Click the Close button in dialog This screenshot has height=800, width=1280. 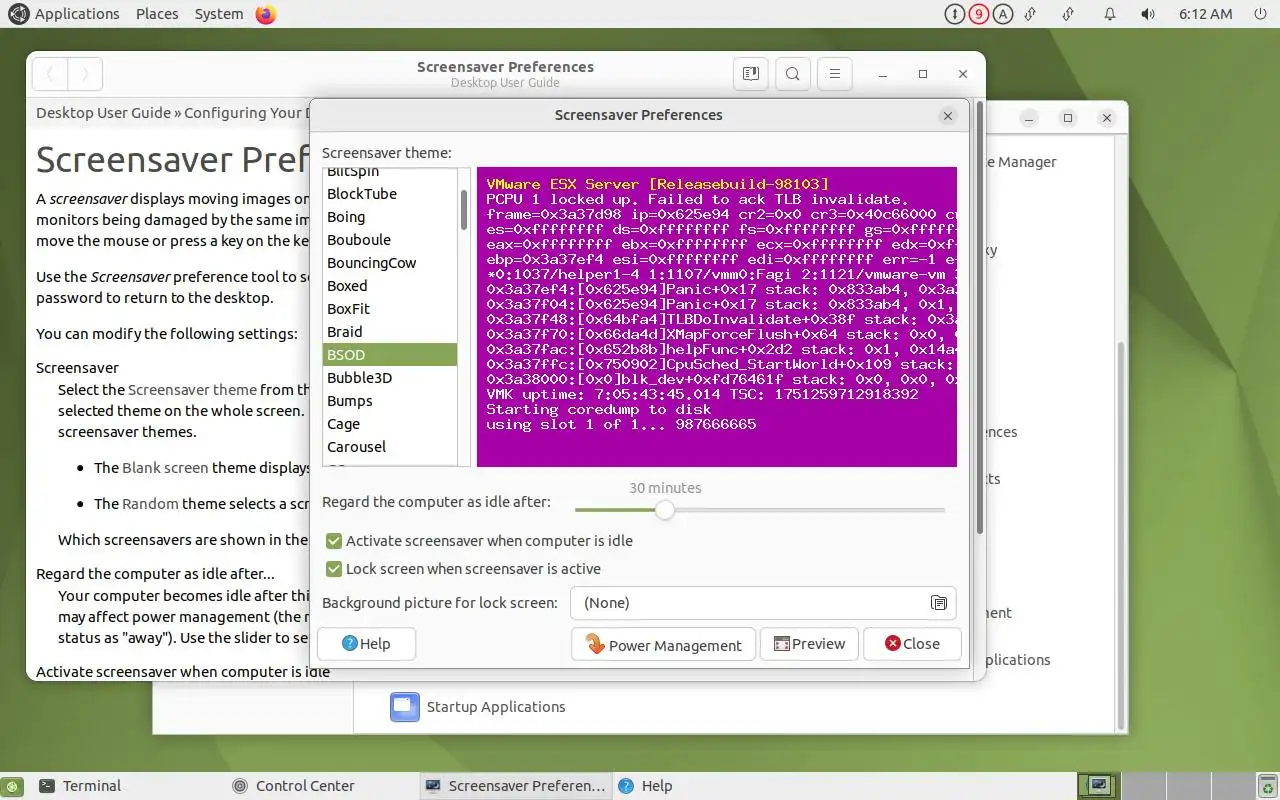coord(912,644)
